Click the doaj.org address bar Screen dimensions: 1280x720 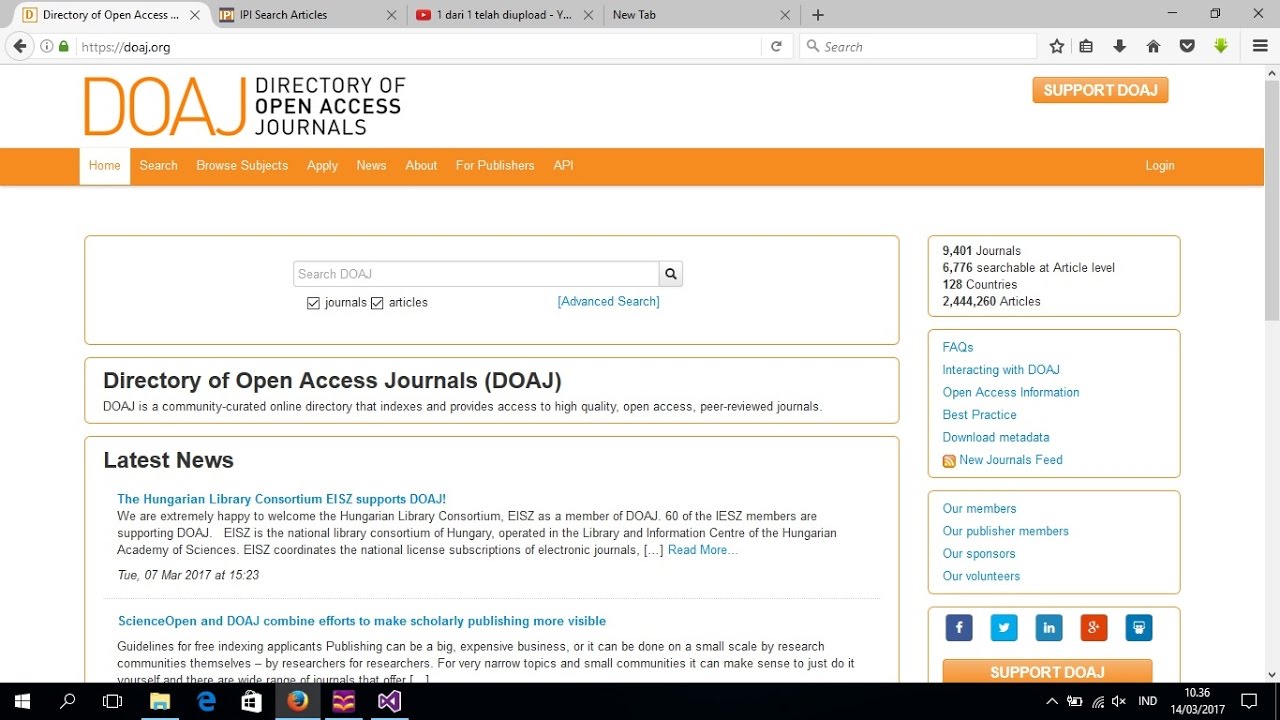pyautogui.click(x=420, y=46)
